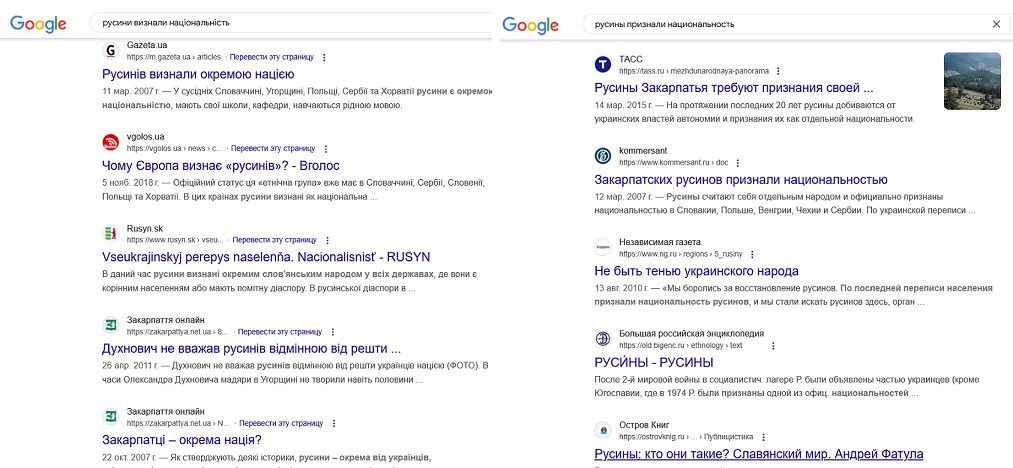The height and width of the screenshot is (468, 1013).
Task: Click the Google logo in the right window
Action: pos(530,25)
